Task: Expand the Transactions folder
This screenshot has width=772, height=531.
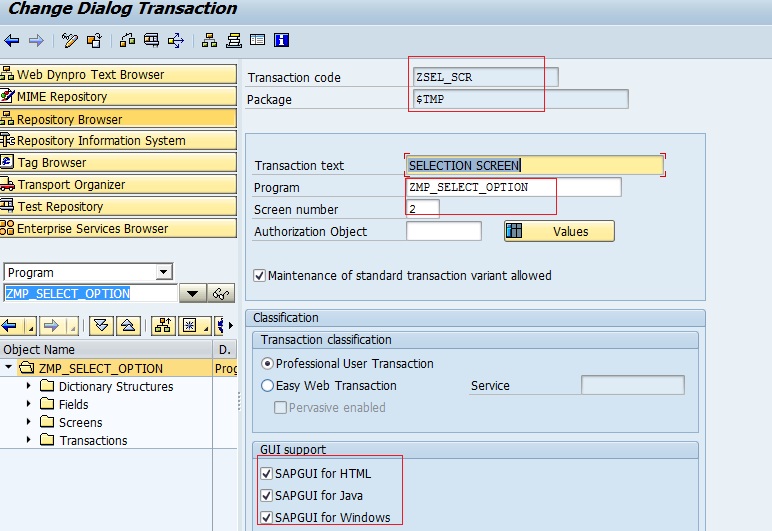Action: click(x=29, y=439)
